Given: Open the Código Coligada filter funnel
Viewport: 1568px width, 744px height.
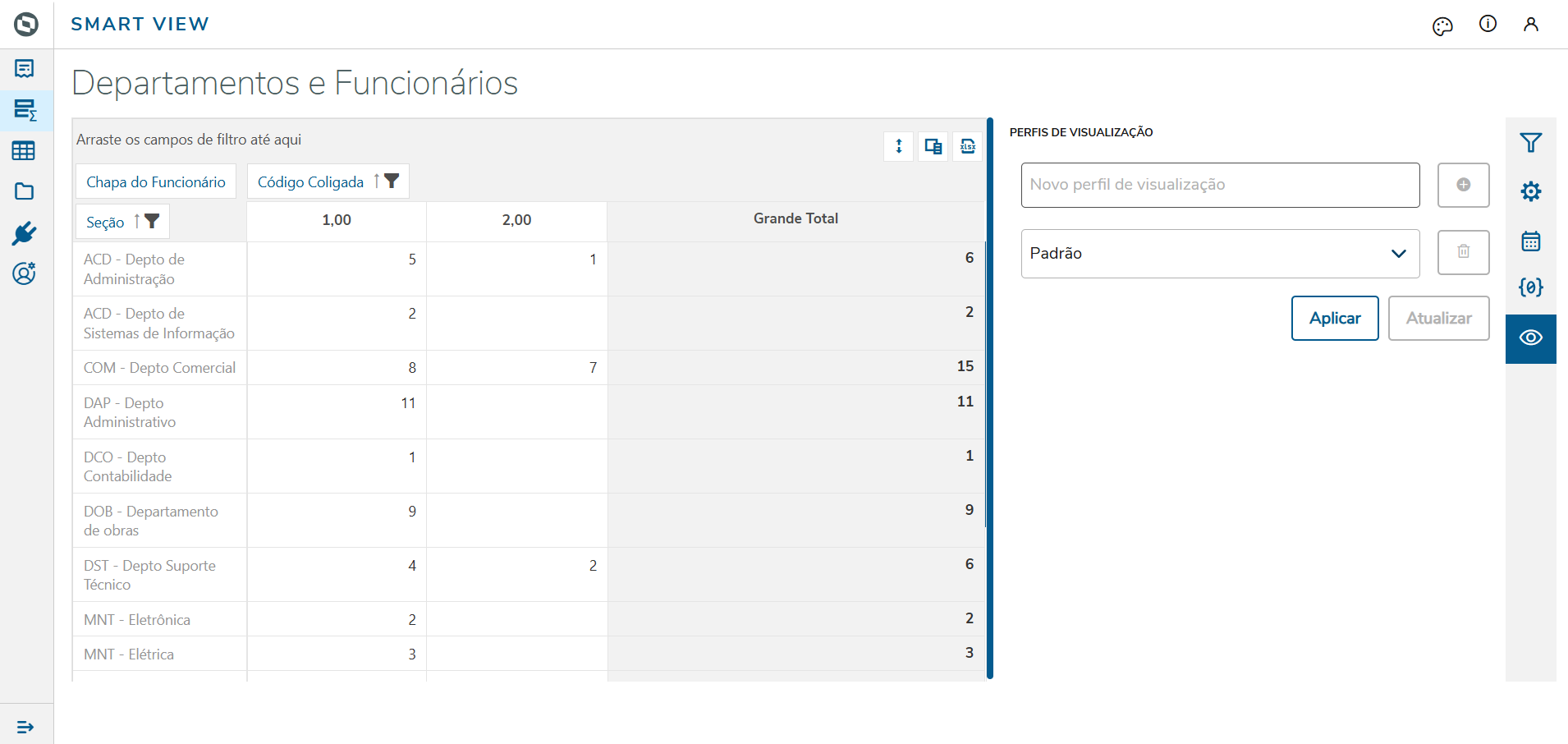Looking at the screenshot, I should (x=392, y=181).
